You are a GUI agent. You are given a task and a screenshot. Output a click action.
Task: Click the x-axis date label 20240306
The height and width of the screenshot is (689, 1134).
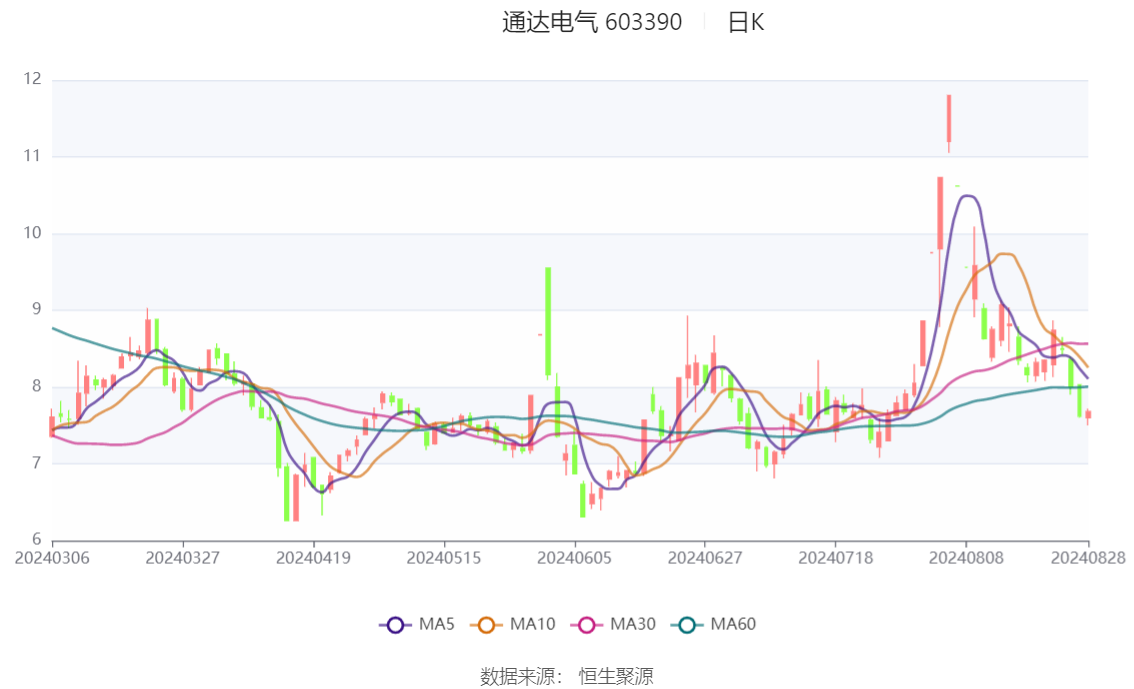click(52, 558)
